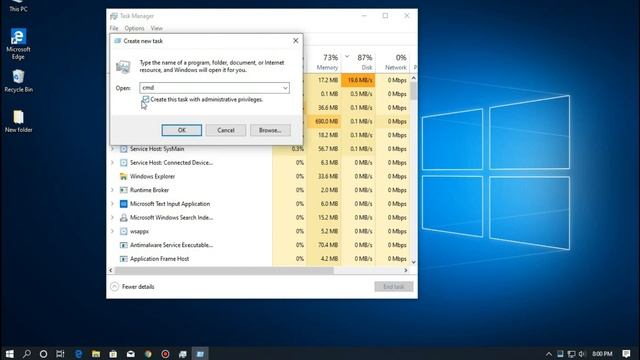Click the 690.0 MB memory cell

pyautogui.click(x=324, y=121)
